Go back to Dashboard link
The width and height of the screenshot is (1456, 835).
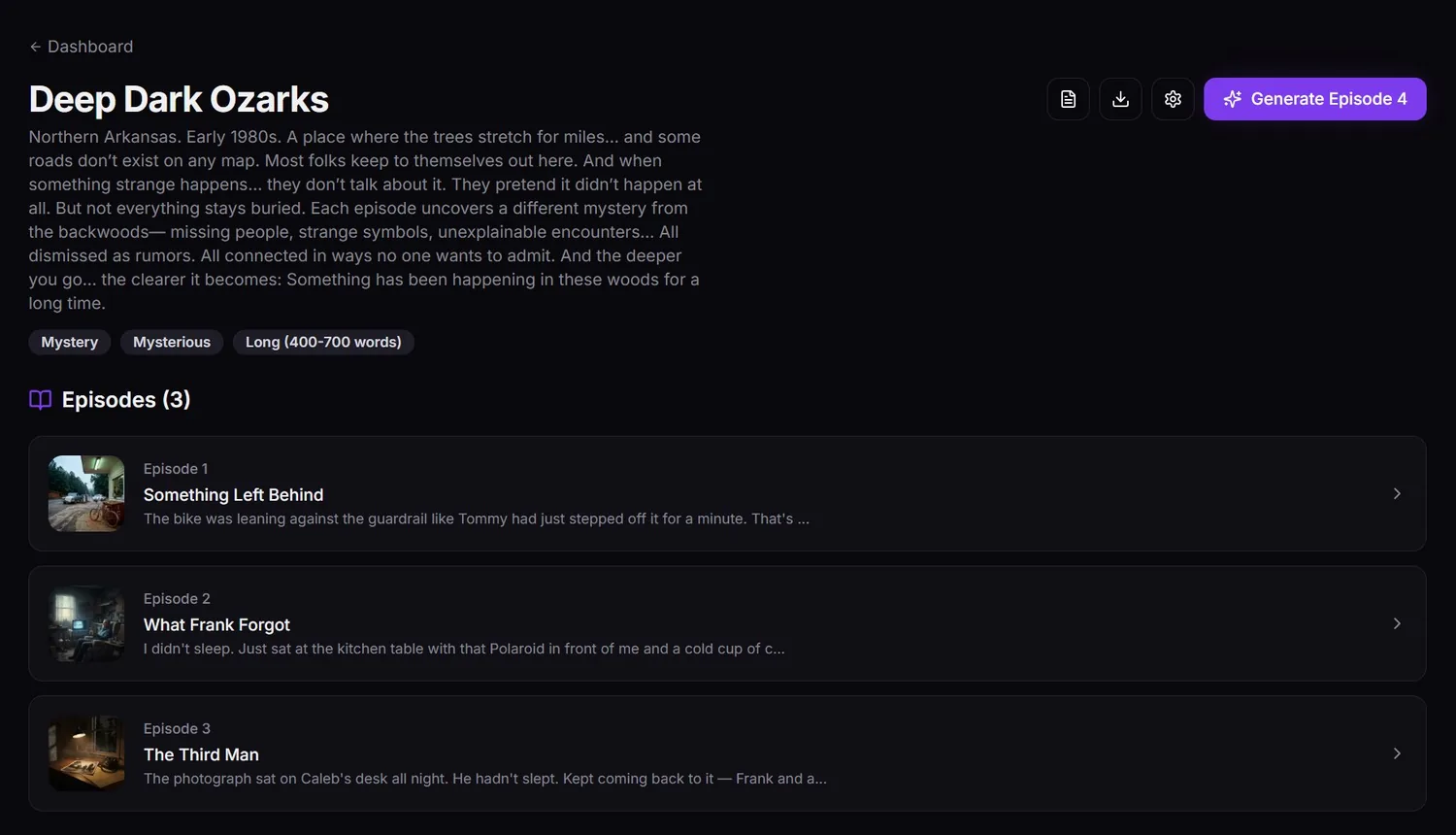(82, 47)
